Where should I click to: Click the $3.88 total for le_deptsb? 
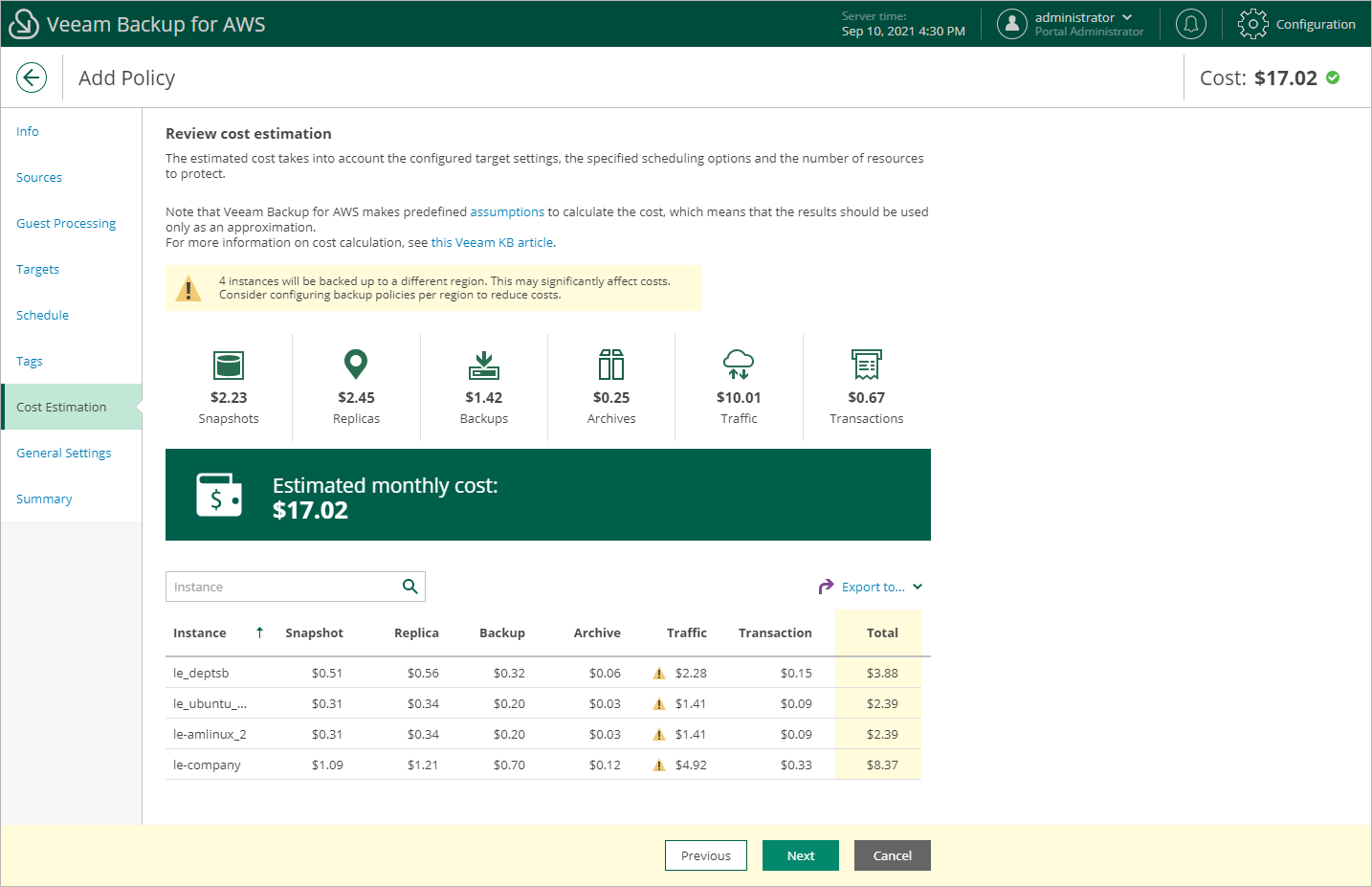pos(882,673)
